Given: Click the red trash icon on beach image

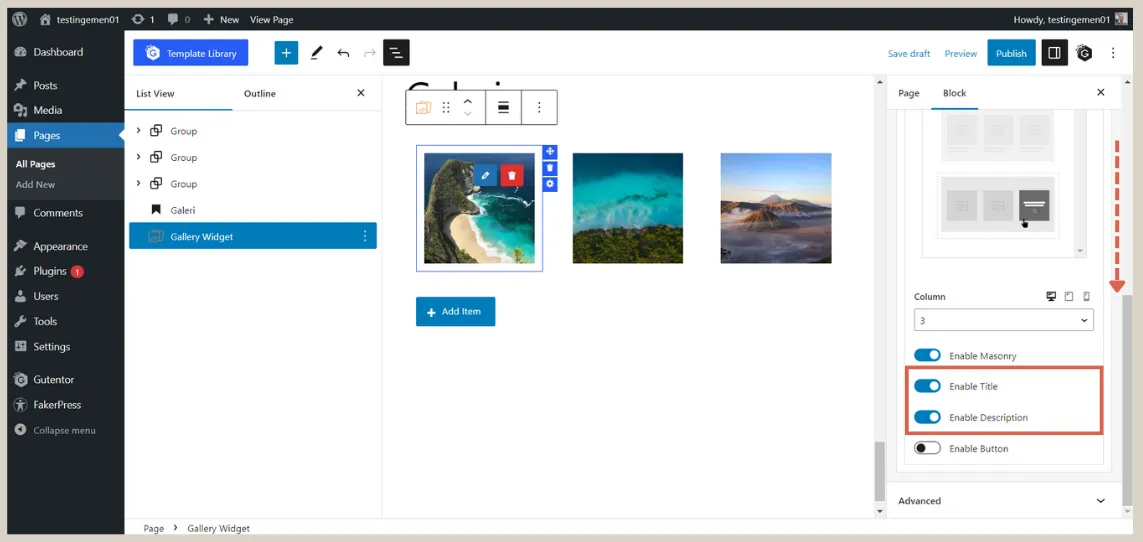Looking at the screenshot, I should coord(512,175).
